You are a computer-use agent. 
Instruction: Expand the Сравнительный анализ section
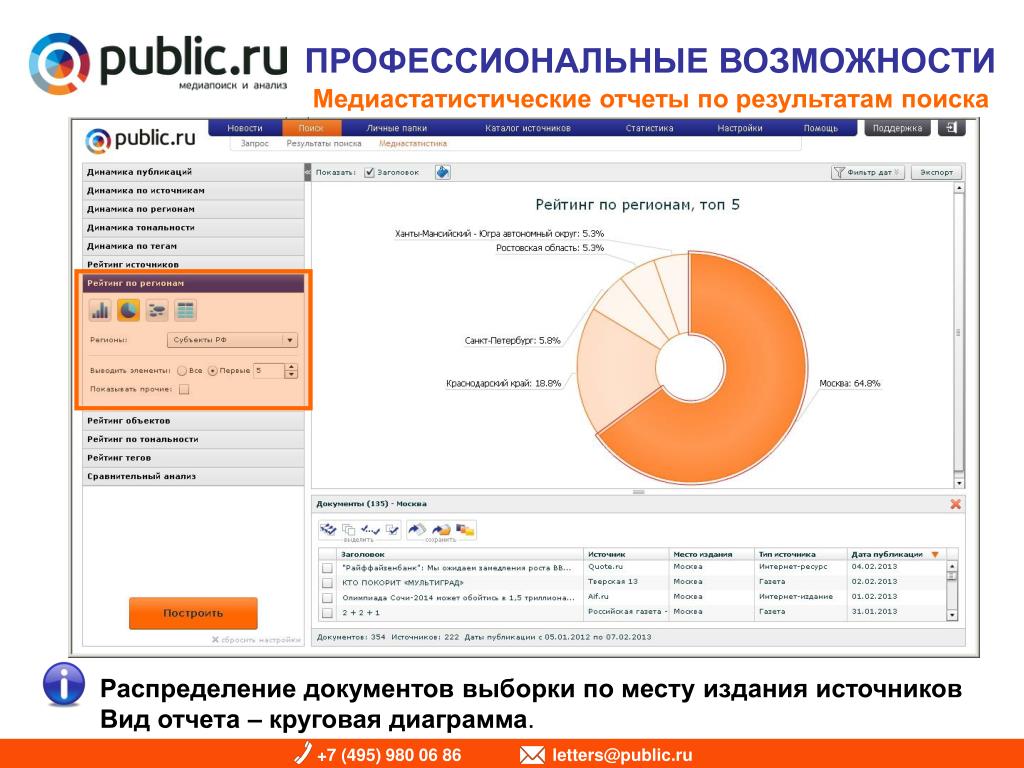coord(193,476)
